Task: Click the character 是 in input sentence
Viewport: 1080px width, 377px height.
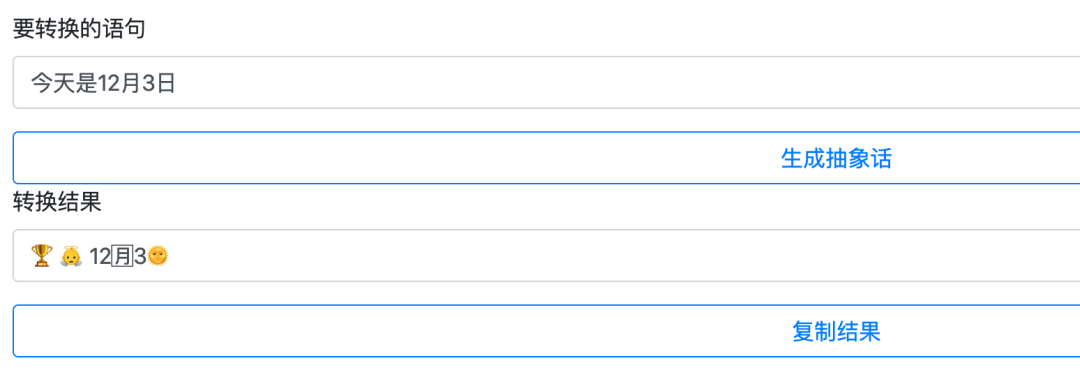Action: [86, 83]
